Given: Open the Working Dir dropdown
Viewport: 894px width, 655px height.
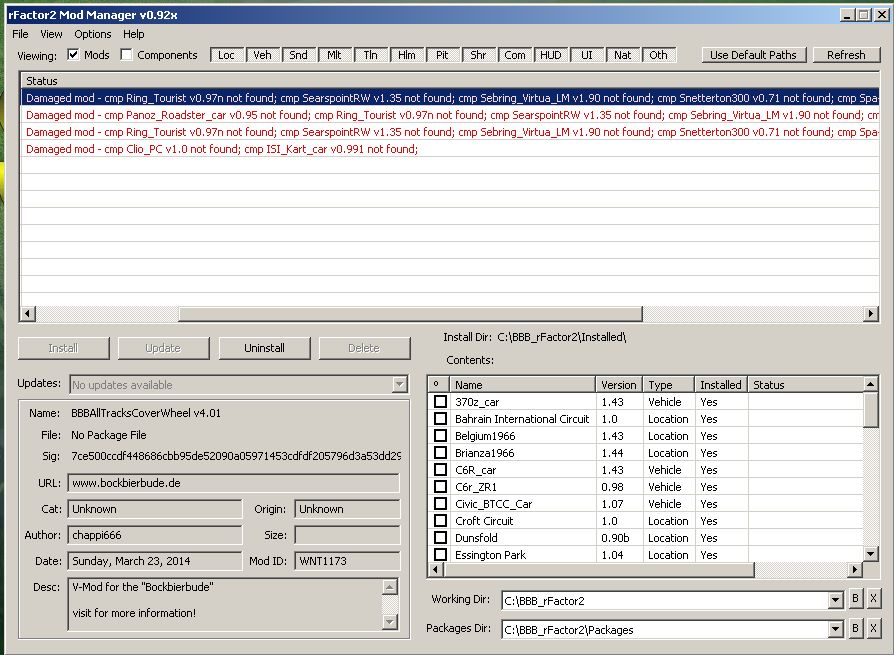Looking at the screenshot, I should coord(836,601).
